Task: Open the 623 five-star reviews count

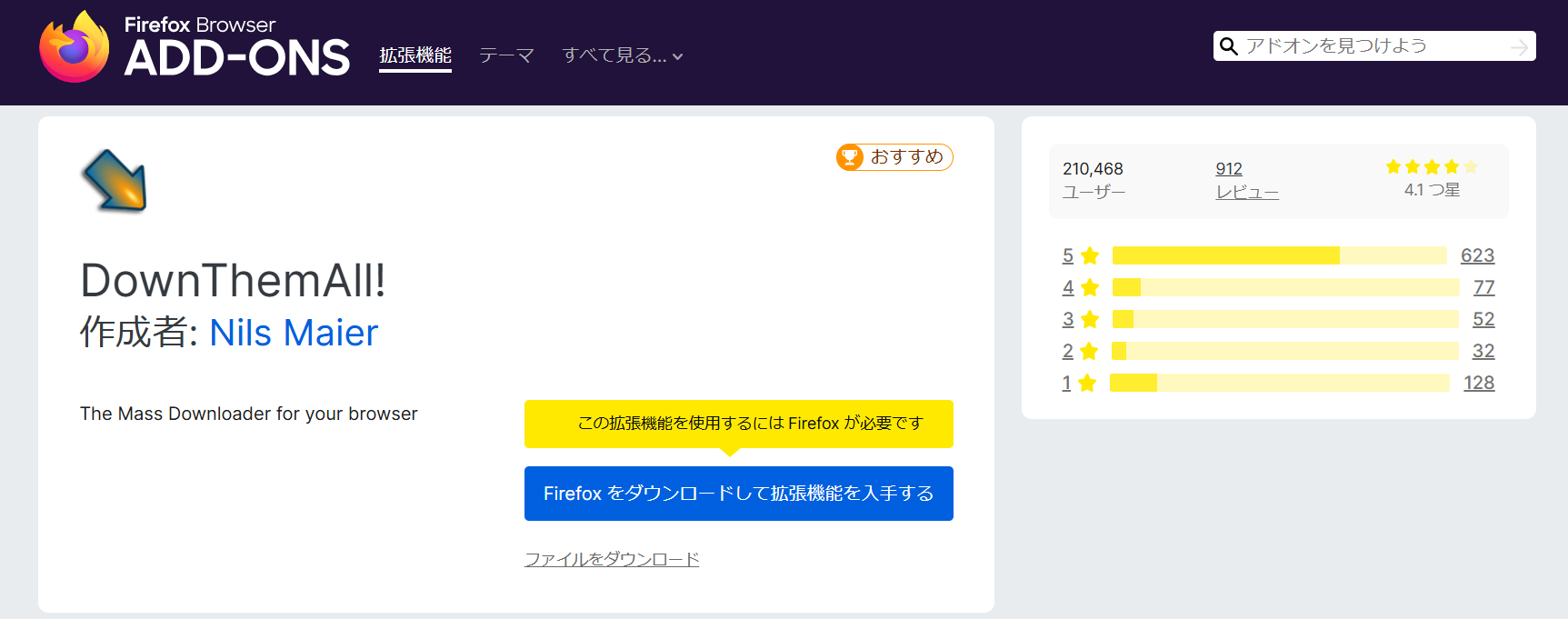Action: (1477, 255)
